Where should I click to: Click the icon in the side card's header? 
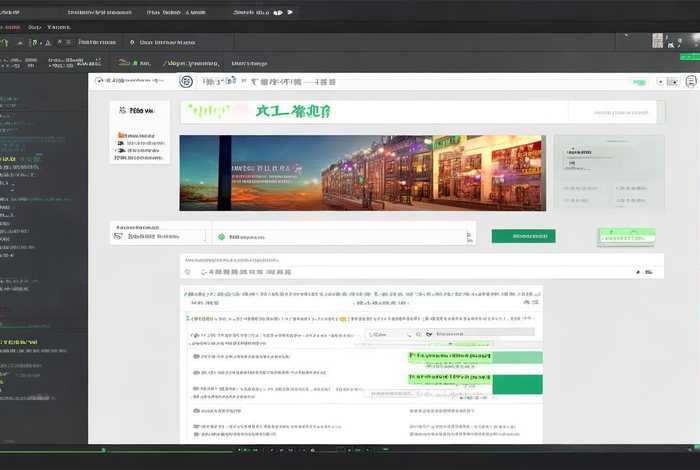point(123,110)
